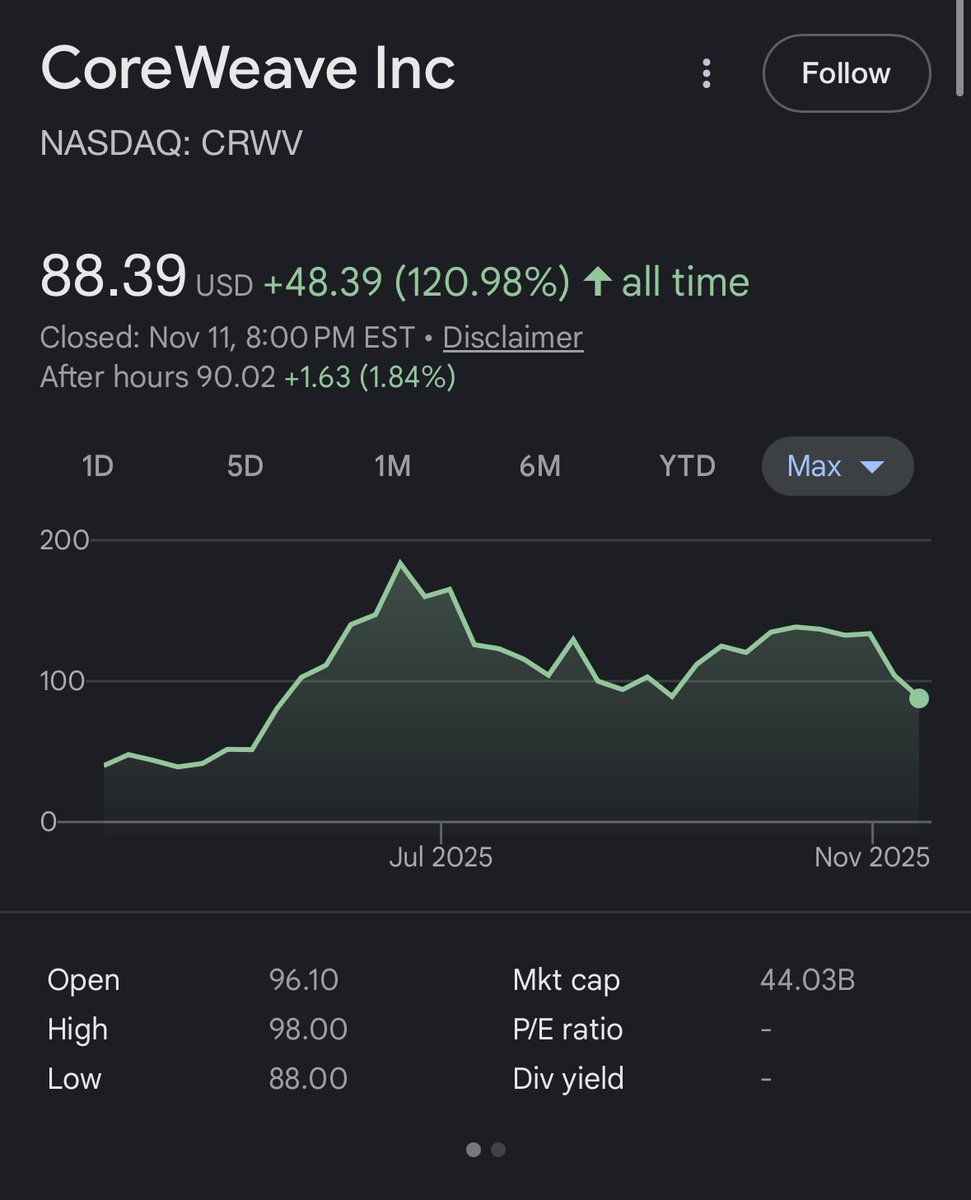Select the first pagination dot
971x1200 pixels.
474,1150
